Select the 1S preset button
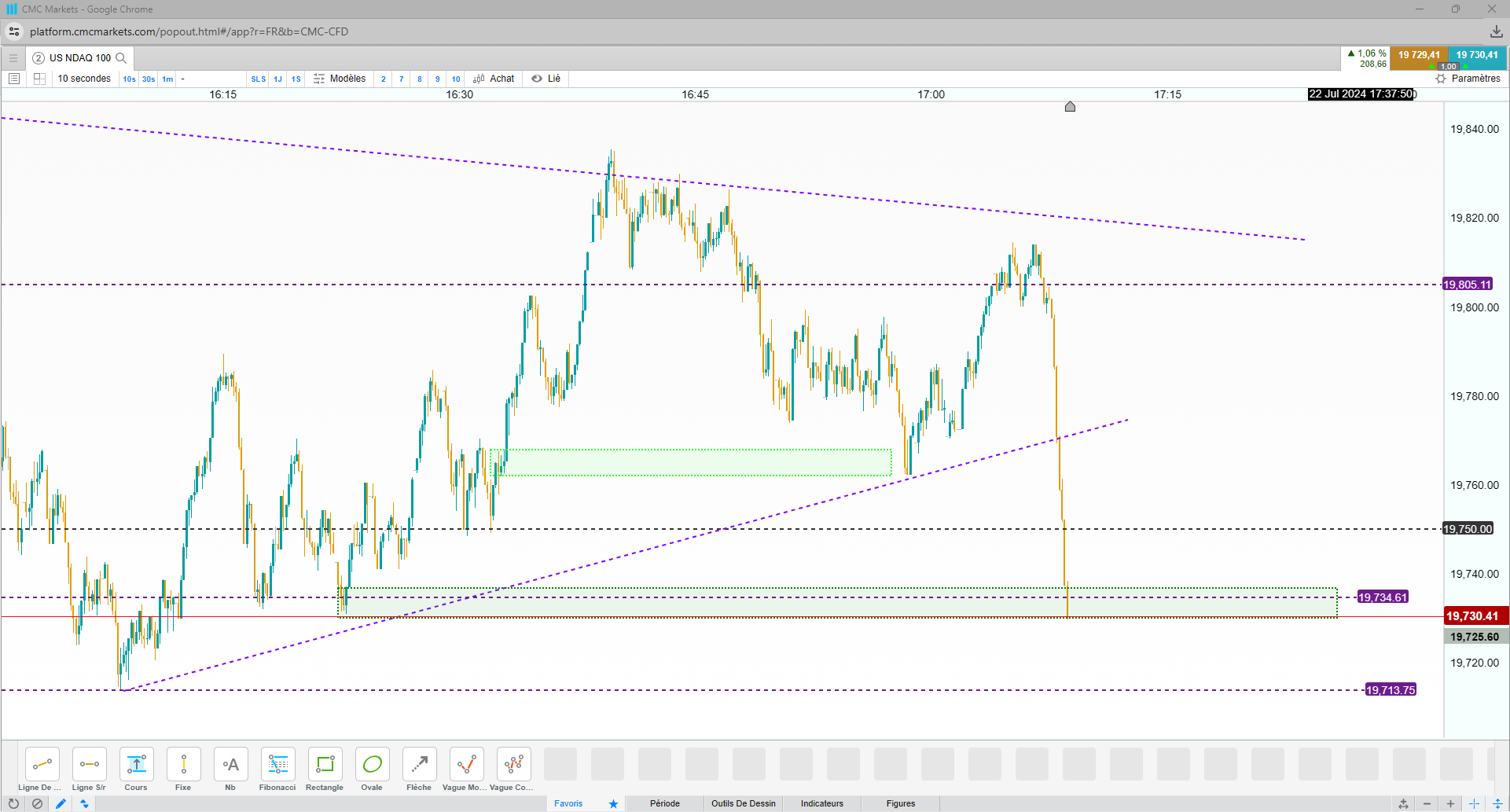Screen dimensions: 1510x812 point(296,79)
